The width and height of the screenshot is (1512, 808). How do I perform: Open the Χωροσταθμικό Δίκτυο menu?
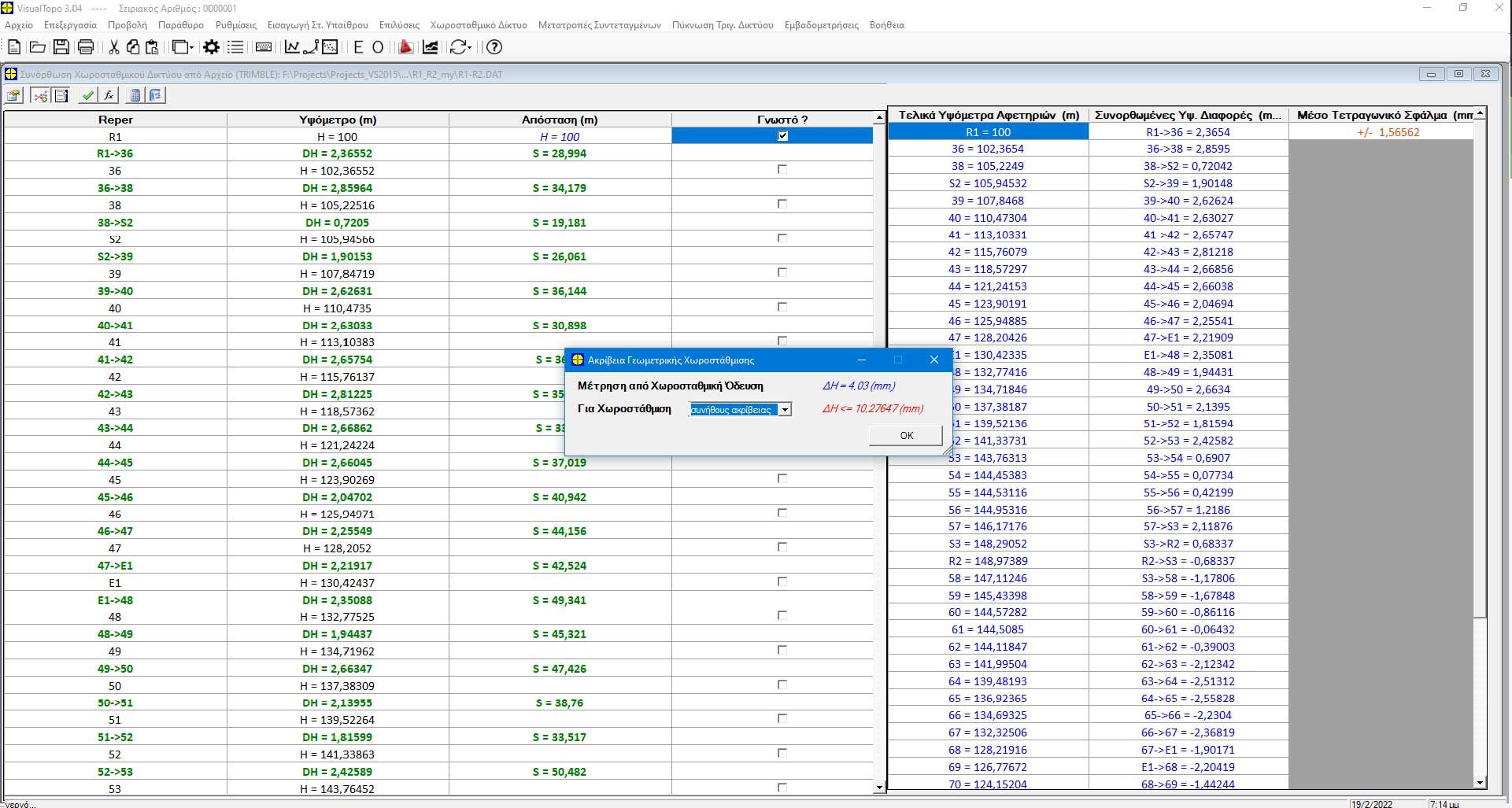point(479,25)
